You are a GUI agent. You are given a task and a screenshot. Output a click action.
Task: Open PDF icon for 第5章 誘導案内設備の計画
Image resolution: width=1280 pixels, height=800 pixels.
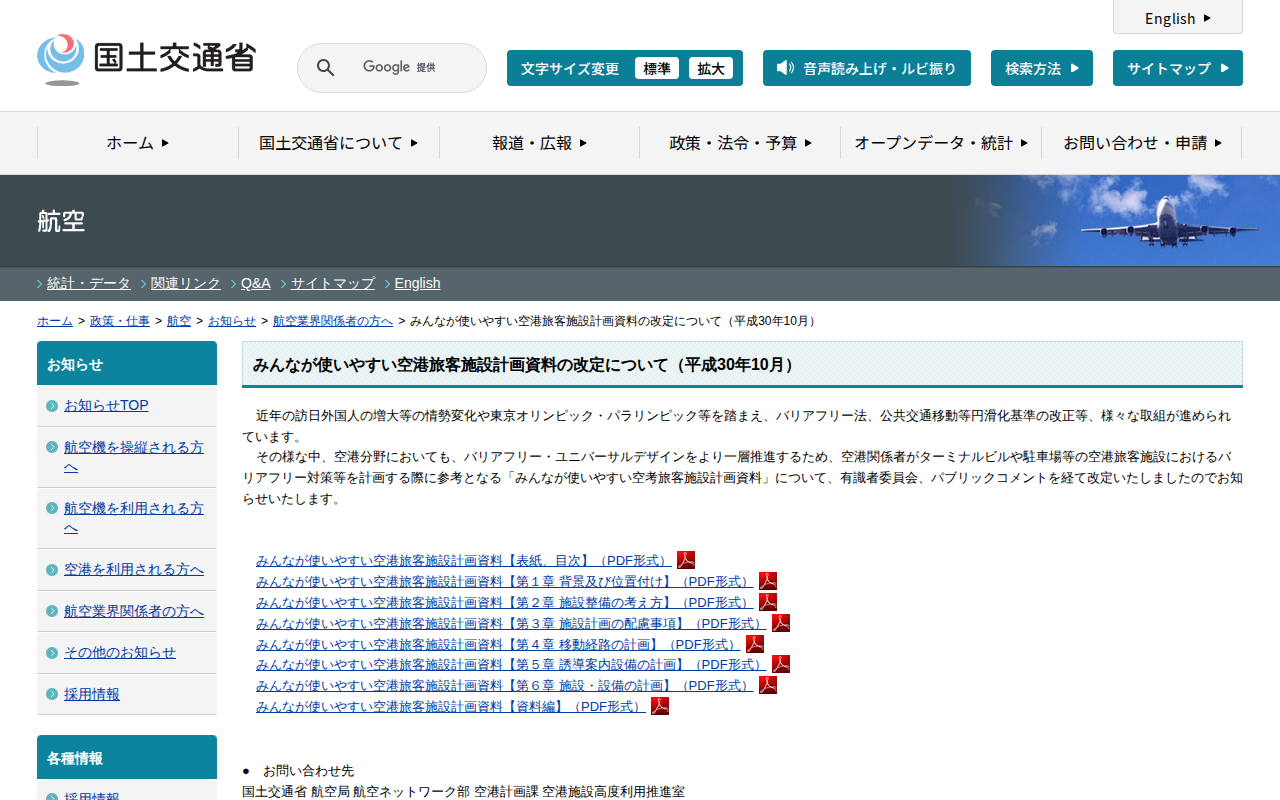tap(781, 664)
